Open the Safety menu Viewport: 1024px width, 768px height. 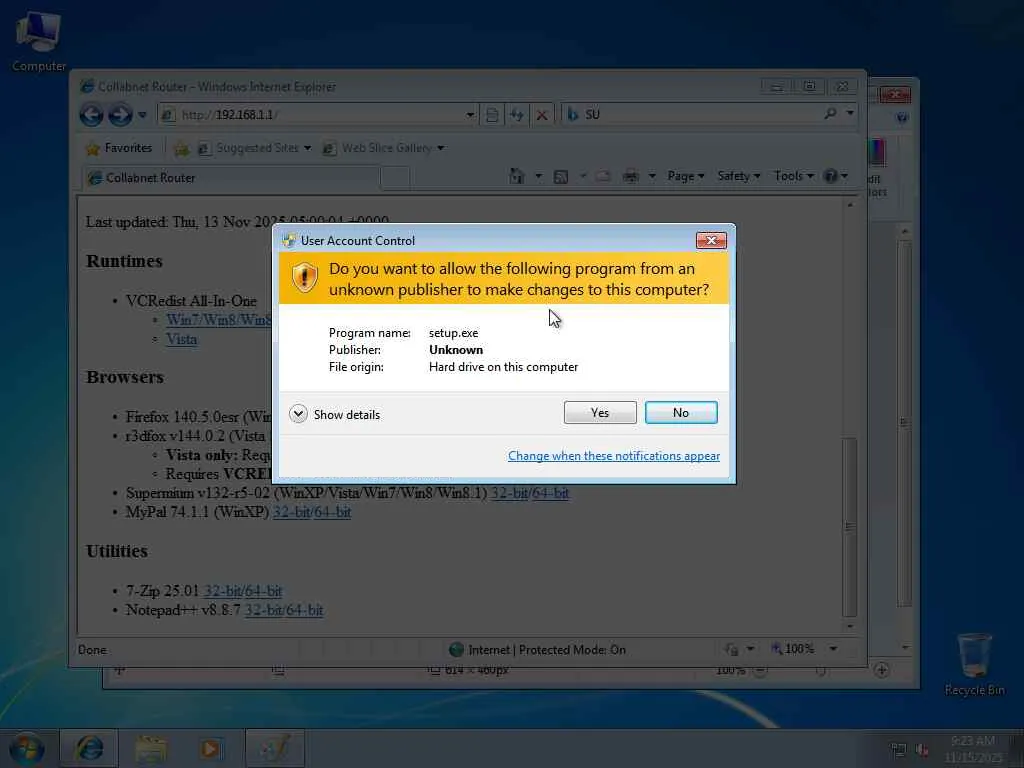coord(739,176)
